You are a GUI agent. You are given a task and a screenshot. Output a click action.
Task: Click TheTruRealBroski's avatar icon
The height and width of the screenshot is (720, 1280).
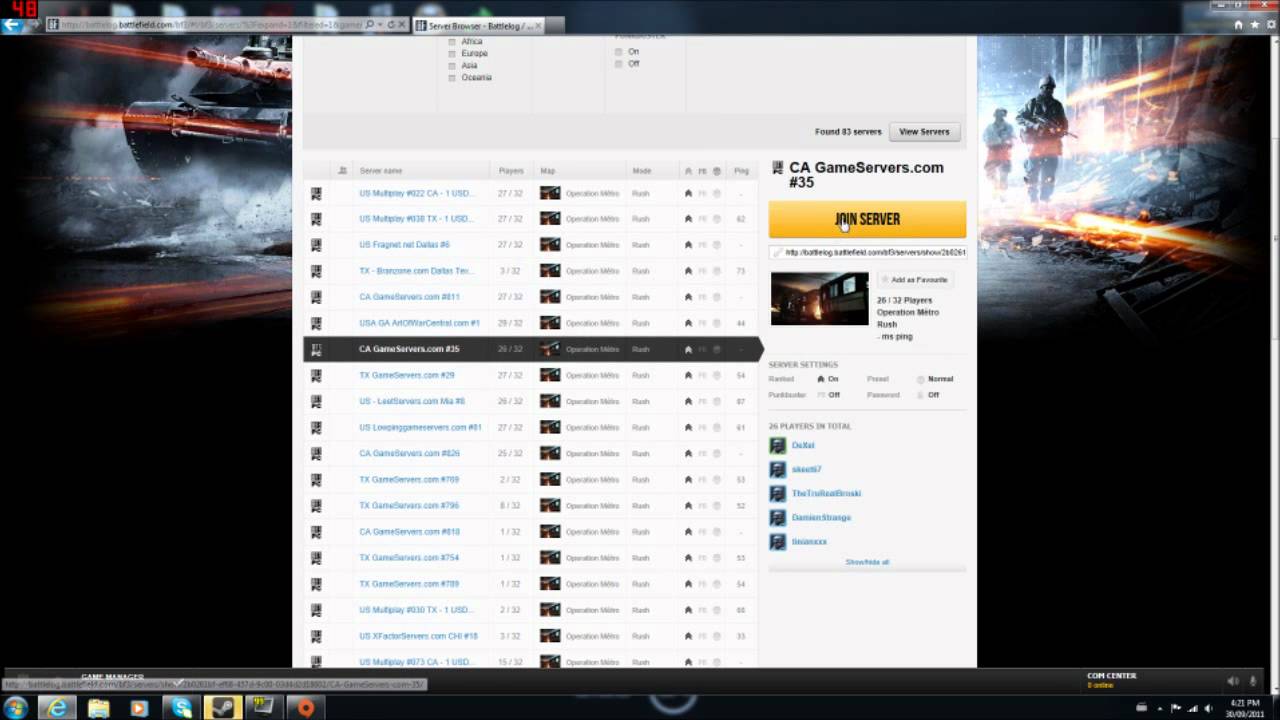(x=778, y=493)
